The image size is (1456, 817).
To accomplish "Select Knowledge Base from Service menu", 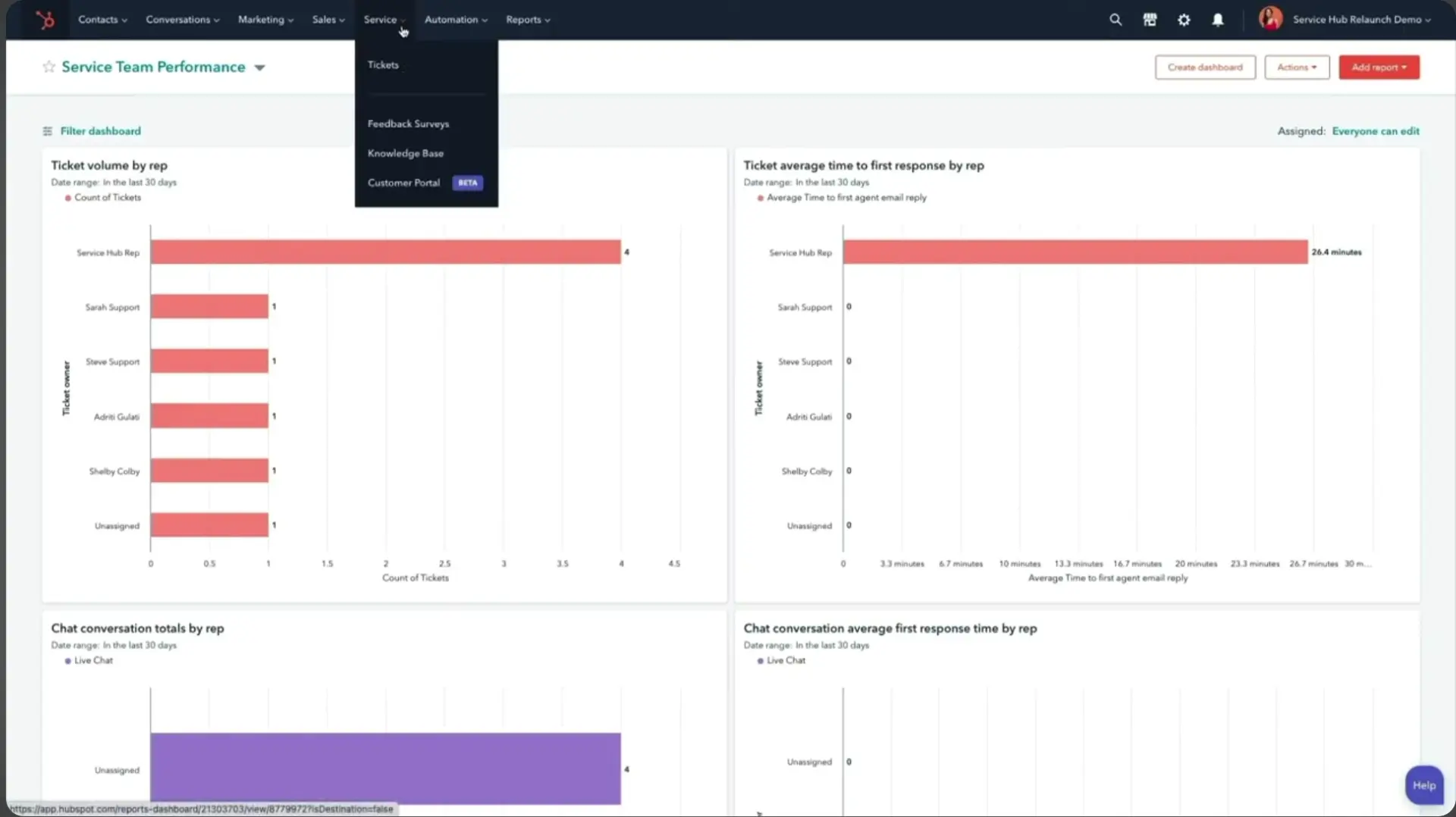I will tap(406, 153).
